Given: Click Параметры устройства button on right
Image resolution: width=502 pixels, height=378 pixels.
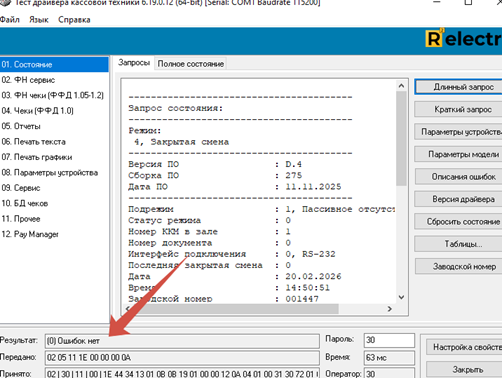Looking at the screenshot, I should coord(459,132).
